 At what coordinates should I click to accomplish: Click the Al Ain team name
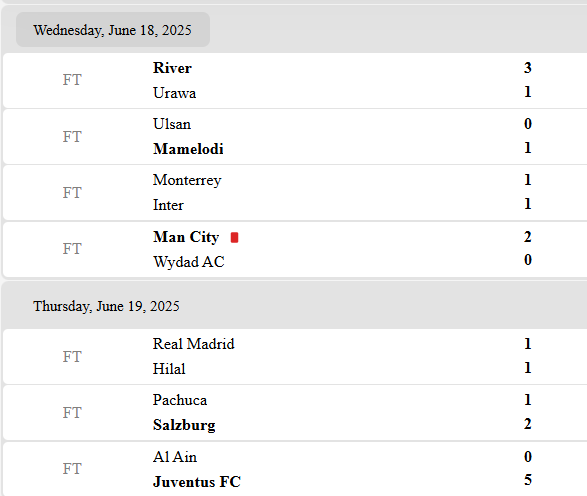[175, 457]
